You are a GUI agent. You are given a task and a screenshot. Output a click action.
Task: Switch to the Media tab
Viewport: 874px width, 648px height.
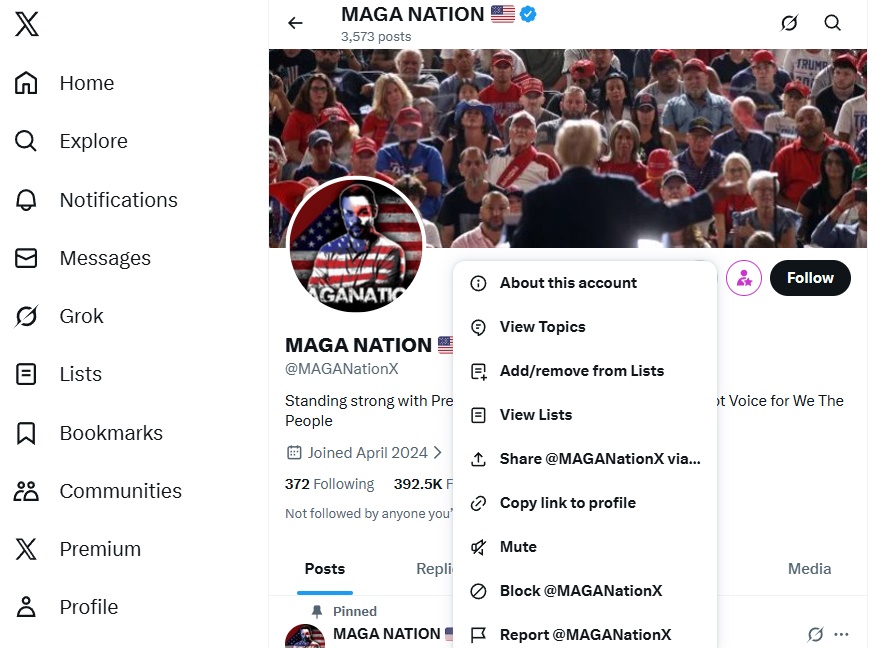(809, 569)
